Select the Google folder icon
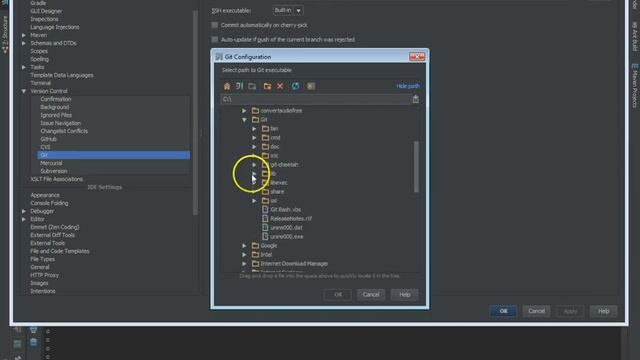 pyautogui.click(x=256, y=245)
